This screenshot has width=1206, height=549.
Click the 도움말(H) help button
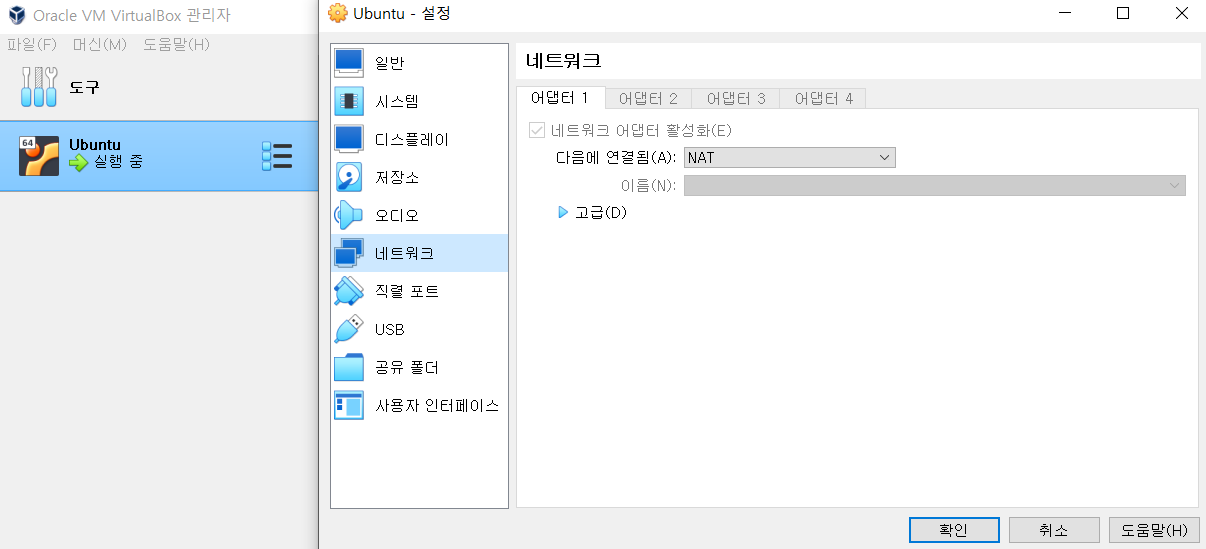1154,530
